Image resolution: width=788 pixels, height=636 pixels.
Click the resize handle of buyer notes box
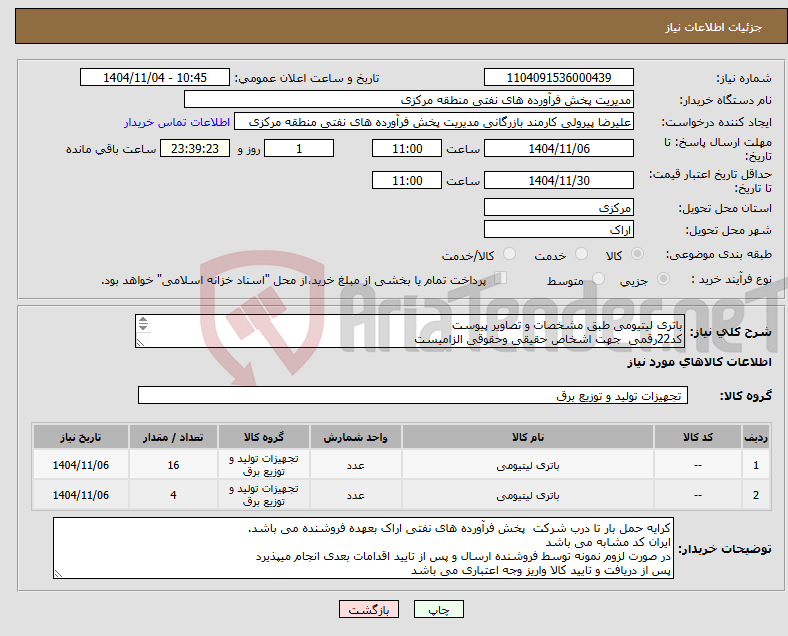[x=59, y=574]
